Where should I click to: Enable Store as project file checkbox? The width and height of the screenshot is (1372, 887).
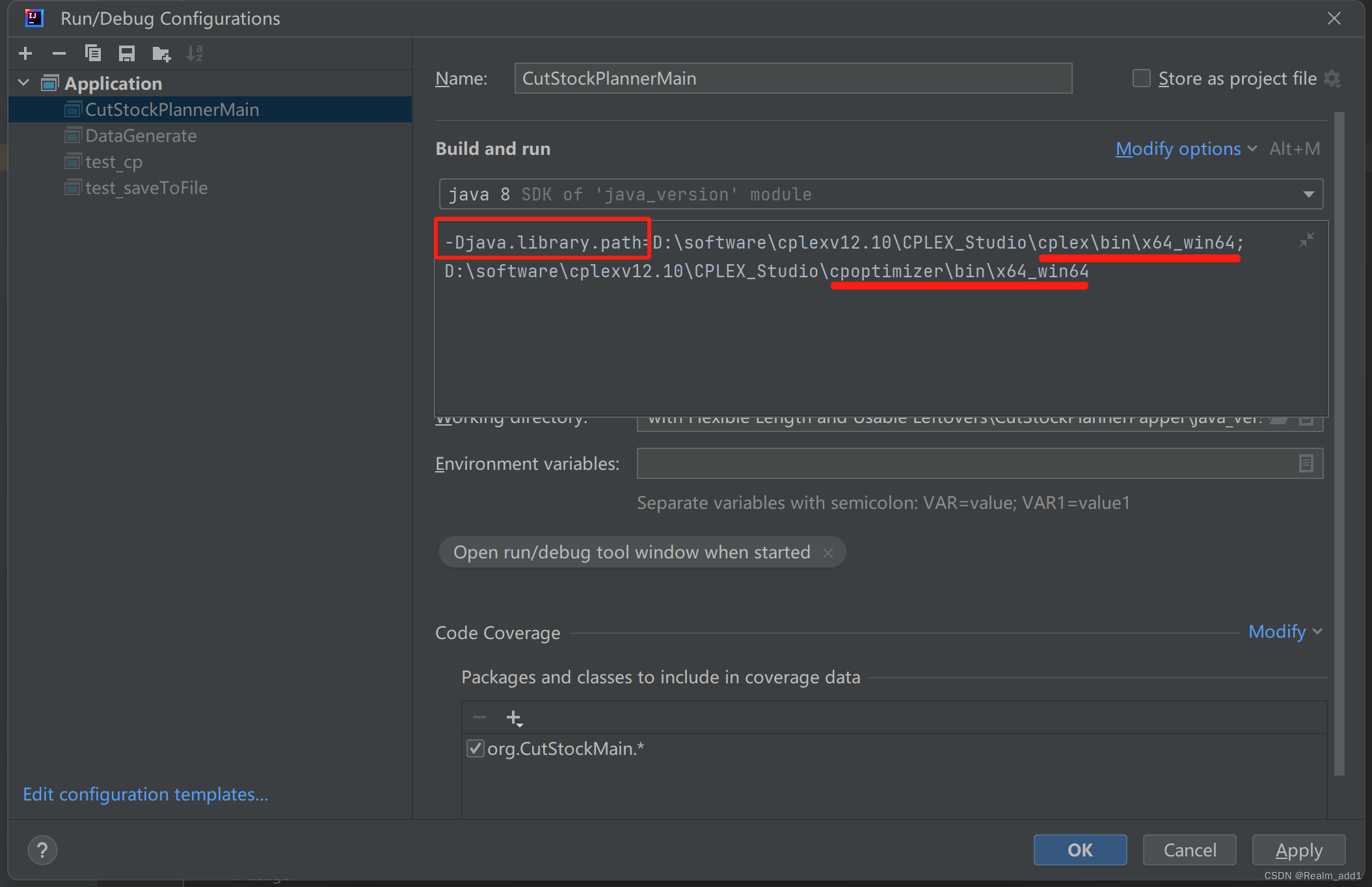click(x=1141, y=79)
